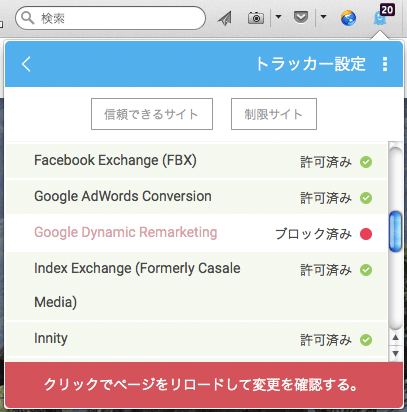Toggle the green check for Index Exchange
This screenshot has width=407, height=412.
[366, 270]
